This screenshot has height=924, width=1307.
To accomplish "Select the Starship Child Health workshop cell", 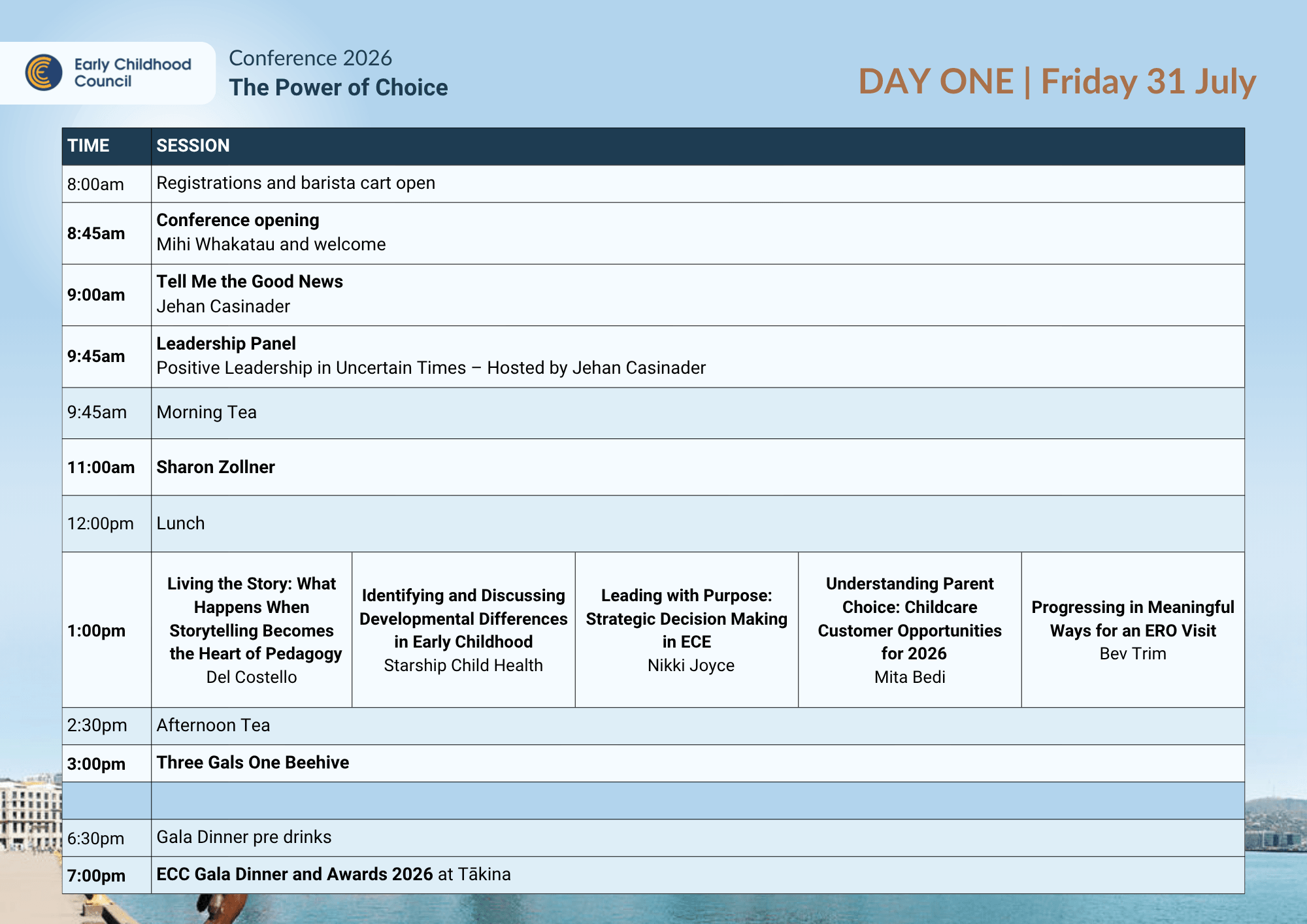I will coord(463,629).
